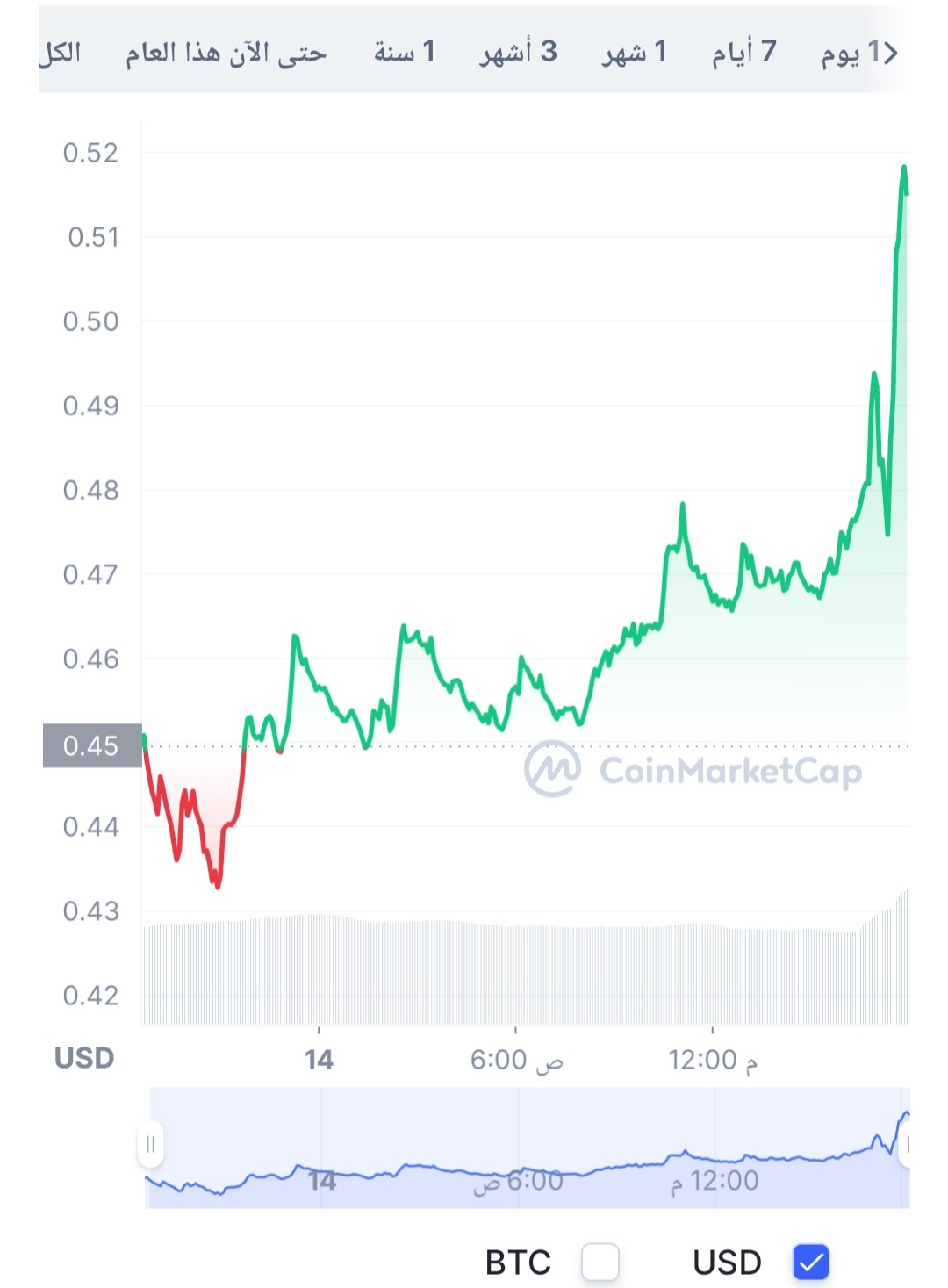Switch to the 3 أشهر range tab
Viewport: 948px width, 1288px height.
point(518,53)
